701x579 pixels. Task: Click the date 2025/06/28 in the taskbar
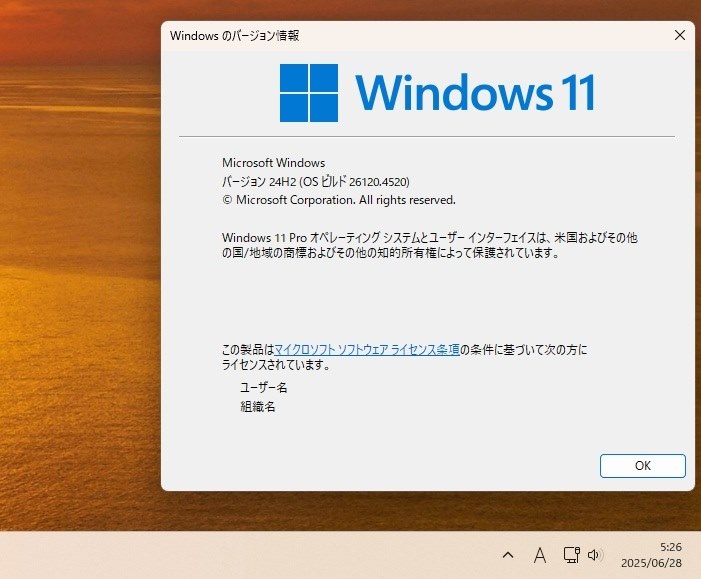[x=651, y=563]
